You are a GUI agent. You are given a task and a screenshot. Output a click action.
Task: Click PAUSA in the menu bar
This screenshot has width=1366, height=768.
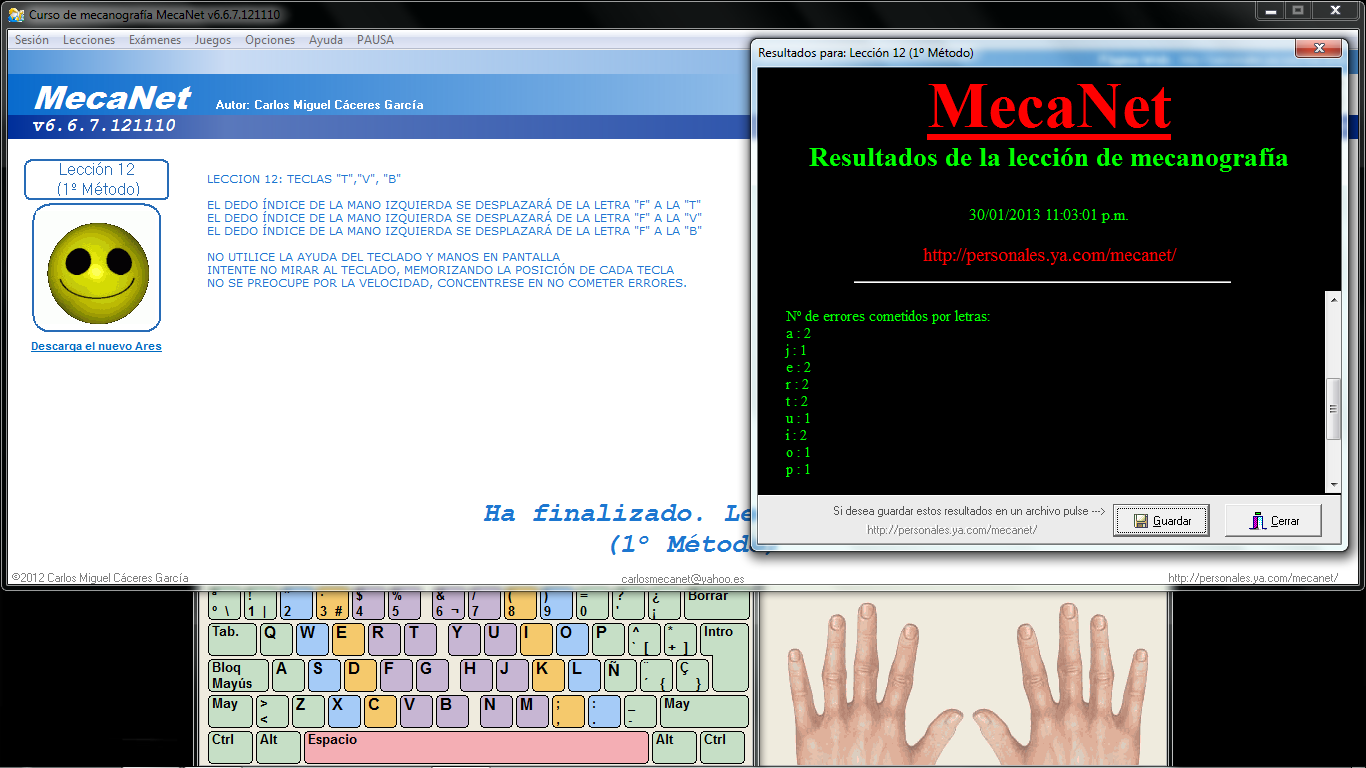[x=376, y=40]
